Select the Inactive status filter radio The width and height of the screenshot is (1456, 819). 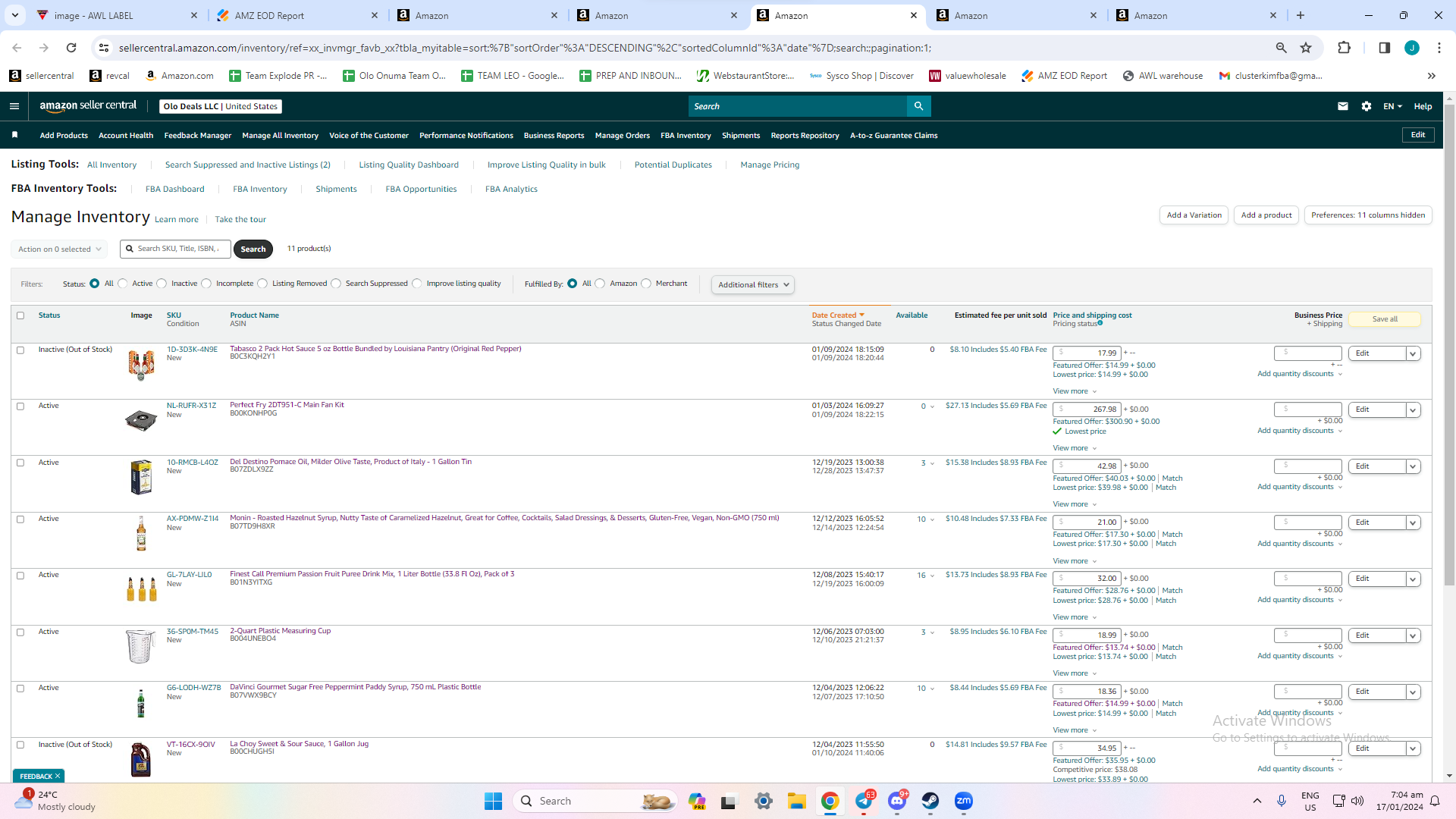pos(162,284)
